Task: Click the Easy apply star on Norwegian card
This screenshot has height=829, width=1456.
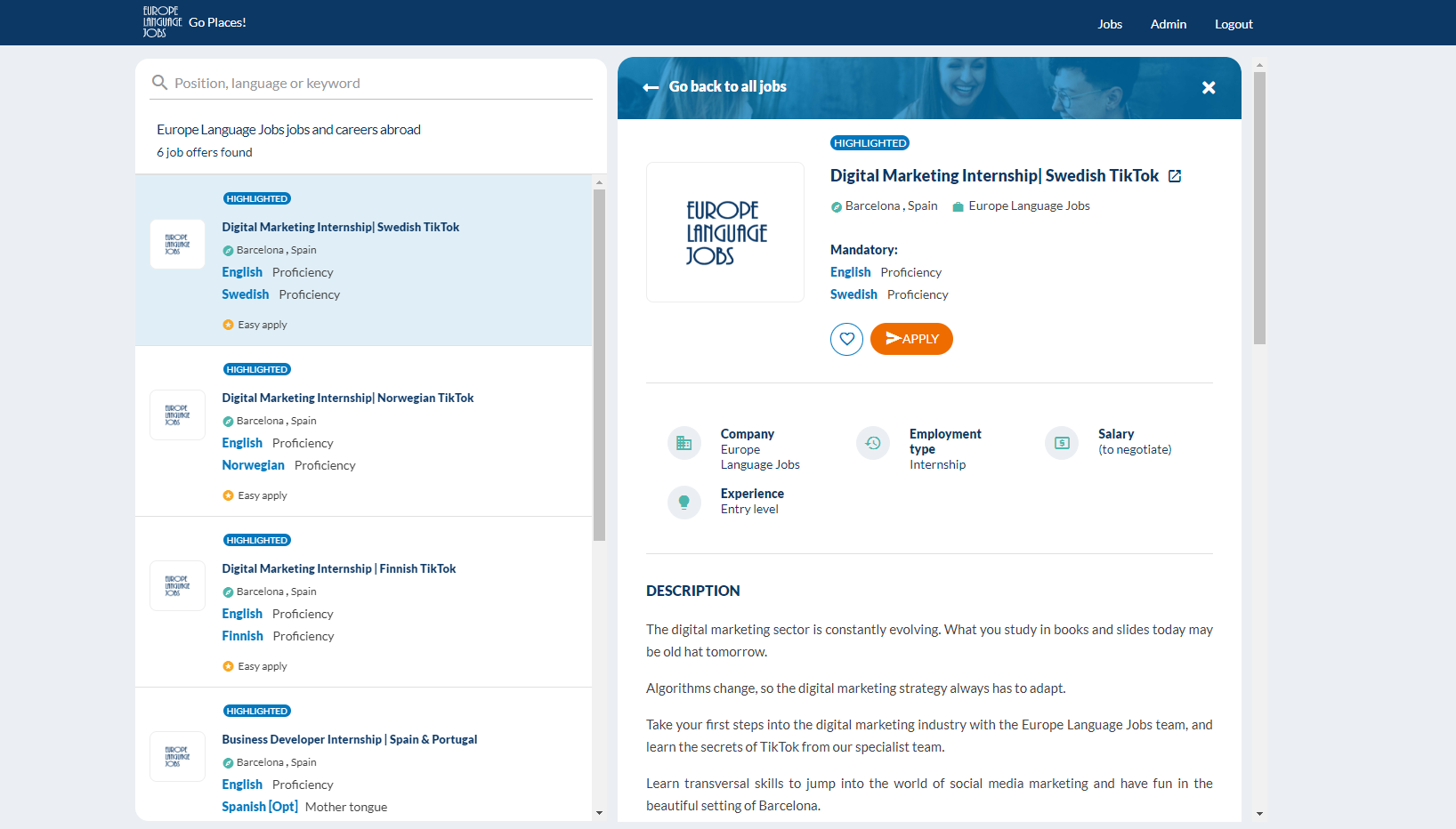Action: (228, 495)
